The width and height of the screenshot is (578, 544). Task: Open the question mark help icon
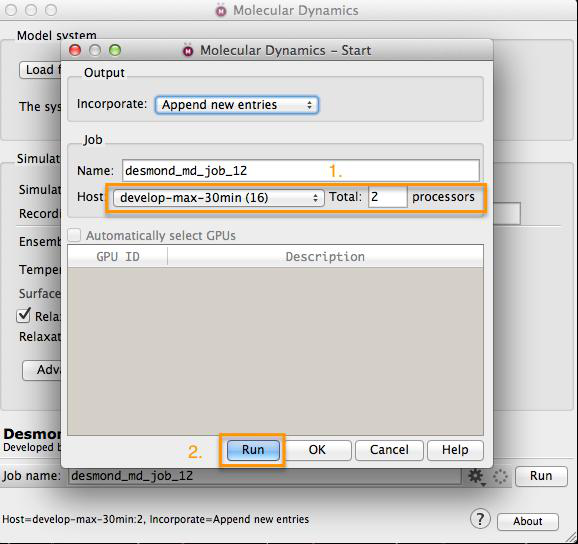[x=480, y=519]
